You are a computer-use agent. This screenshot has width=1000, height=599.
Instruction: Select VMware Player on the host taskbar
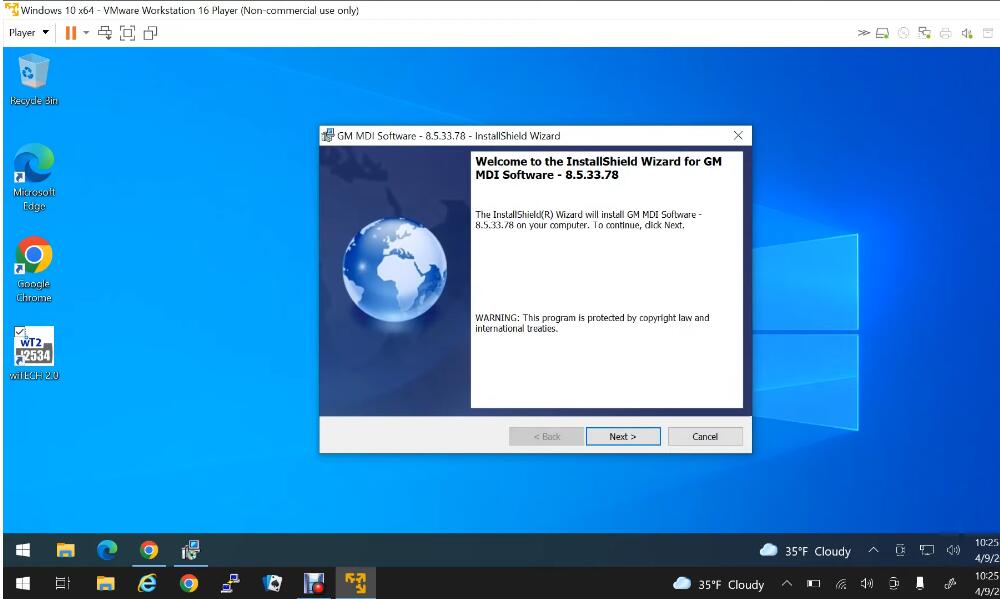pyautogui.click(x=355, y=583)
